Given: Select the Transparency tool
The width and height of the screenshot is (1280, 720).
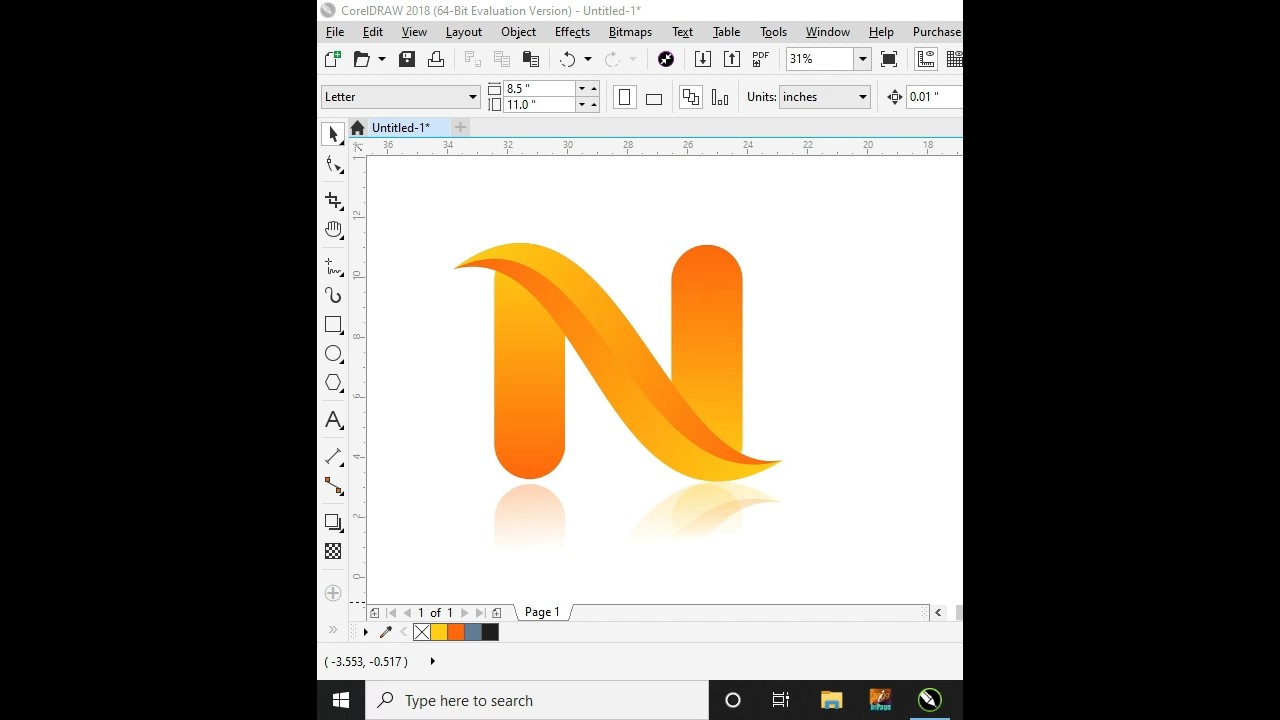Looking at the screenshot, I should tap(333, 551).
